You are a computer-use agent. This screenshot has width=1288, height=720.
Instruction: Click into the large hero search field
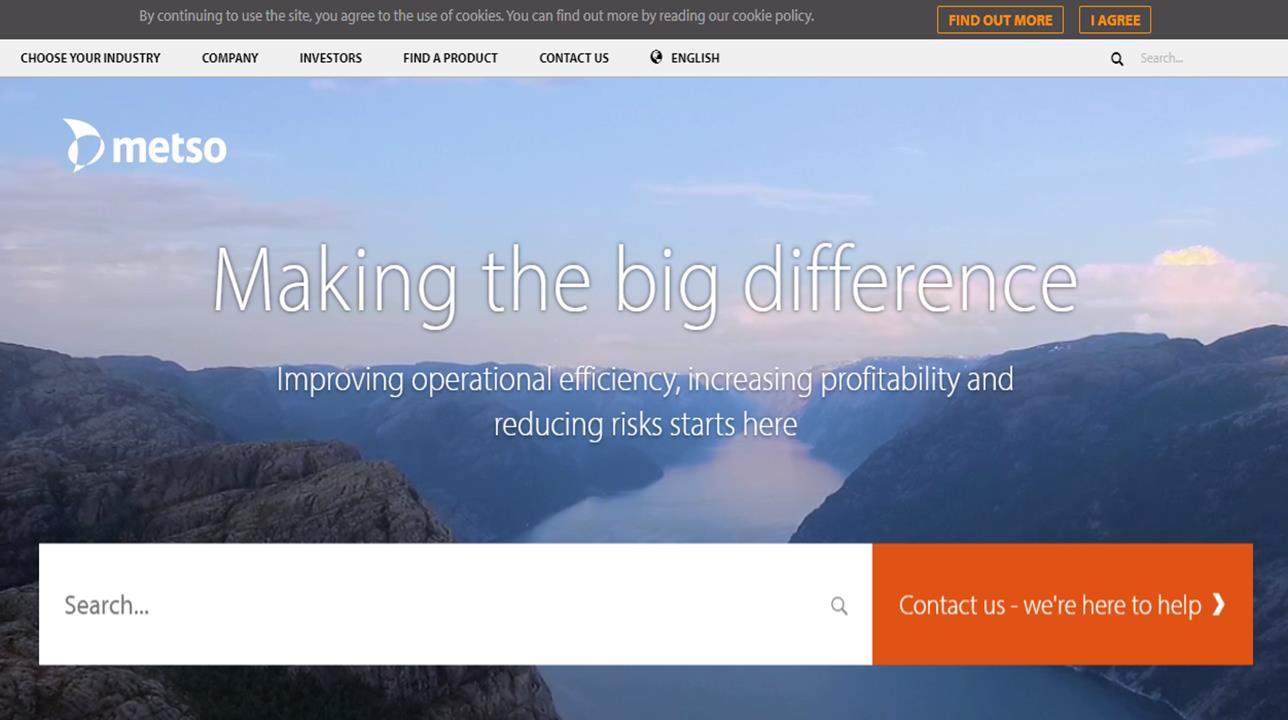[x=430, y=605]
